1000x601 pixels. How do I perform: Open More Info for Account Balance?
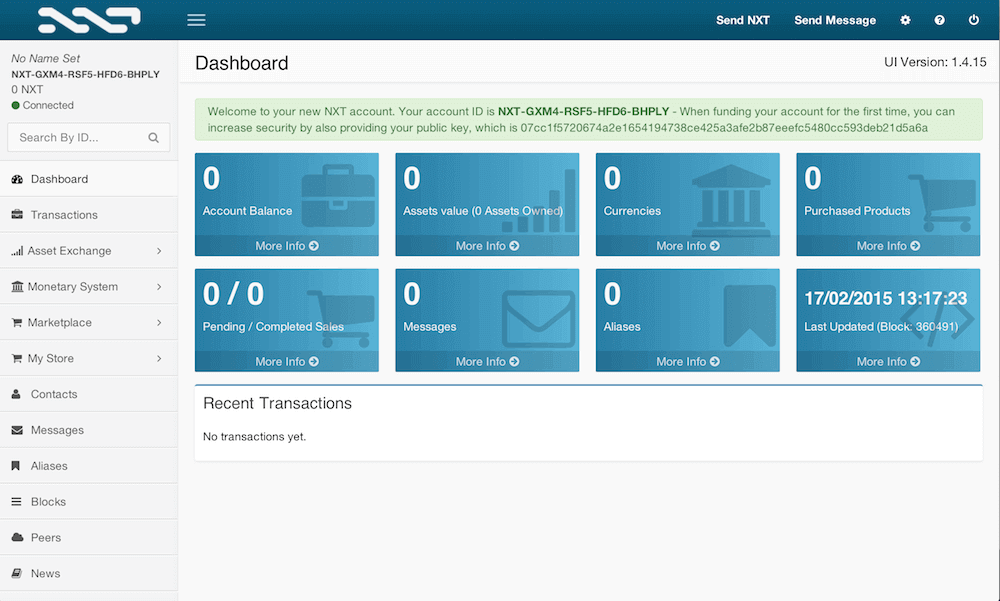point(286,246)
